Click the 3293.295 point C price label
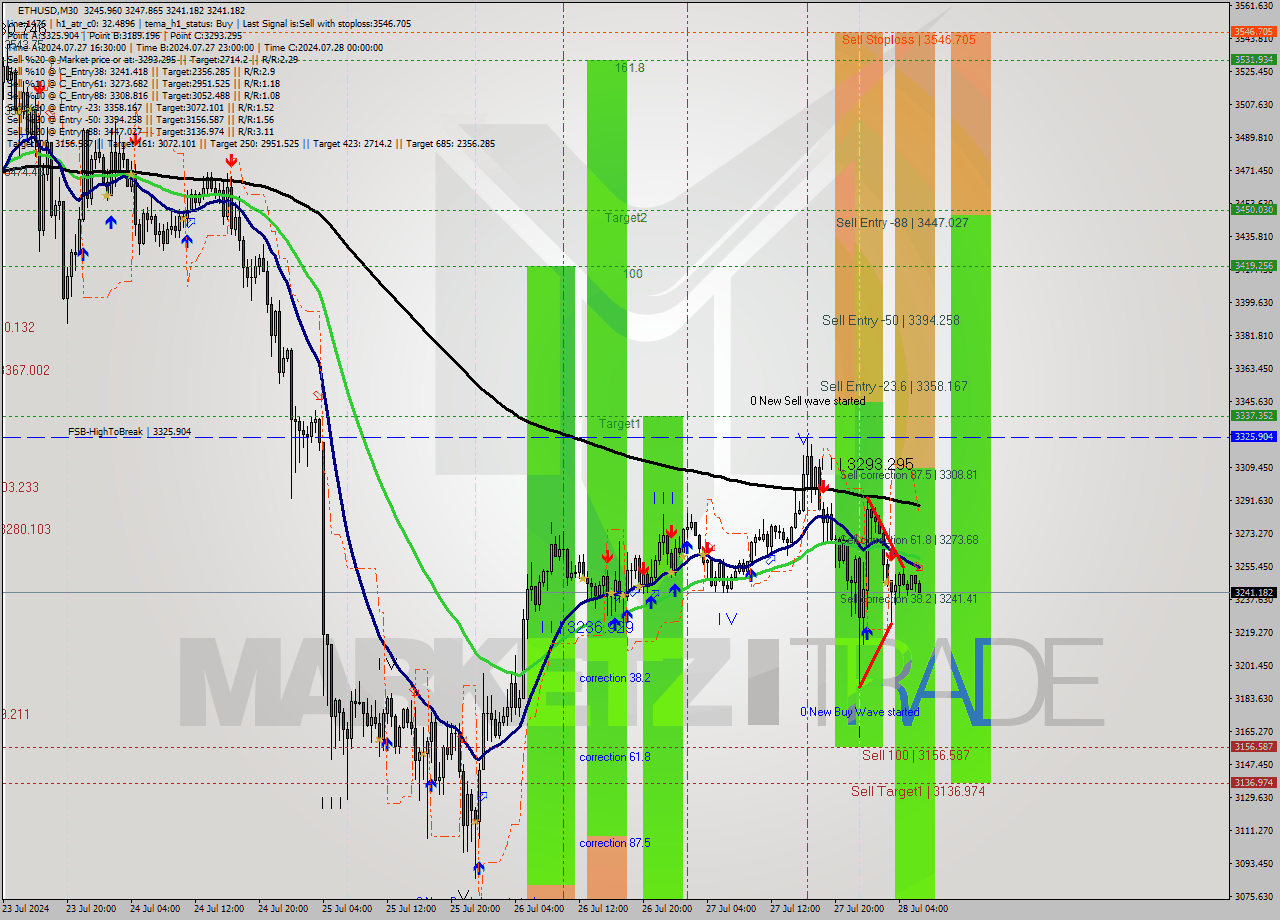The height and width of the screenshot is (920, 1280). 881,464
